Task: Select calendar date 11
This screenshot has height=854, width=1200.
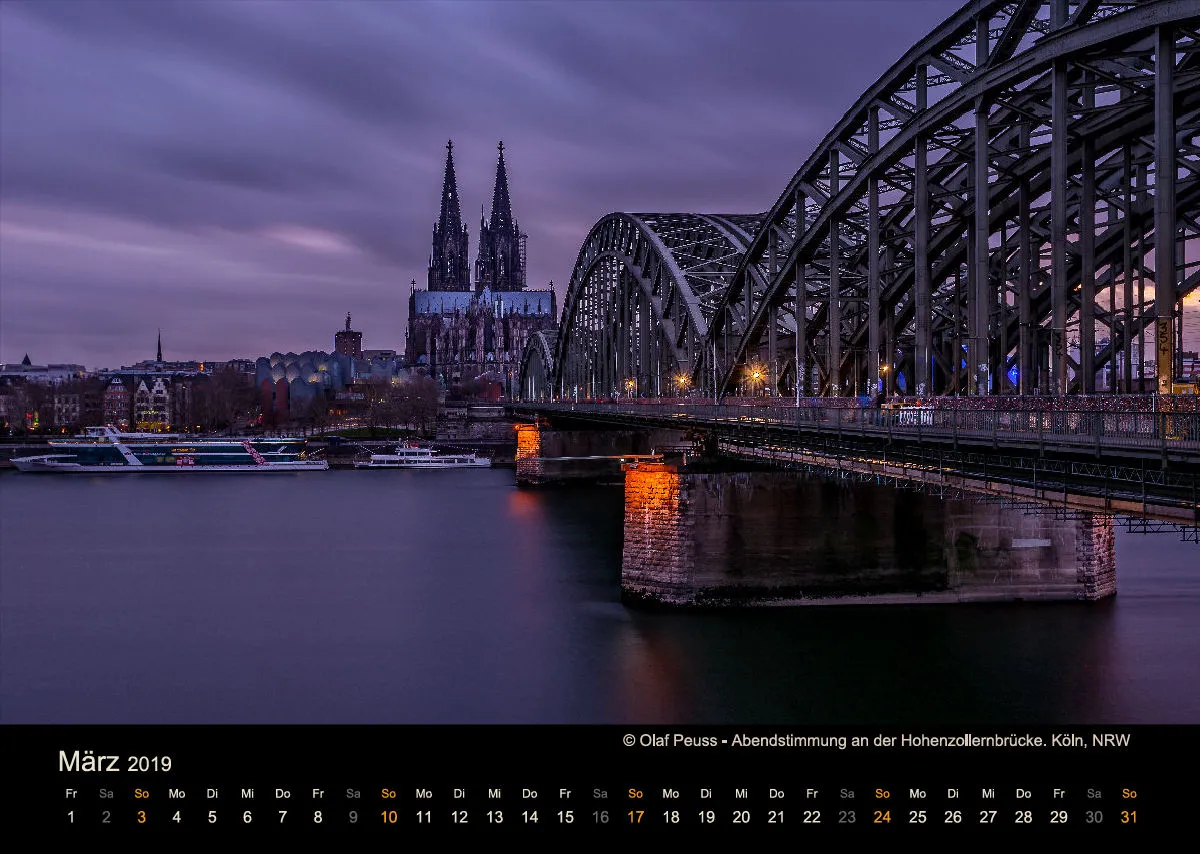Action: pos(424,817)
